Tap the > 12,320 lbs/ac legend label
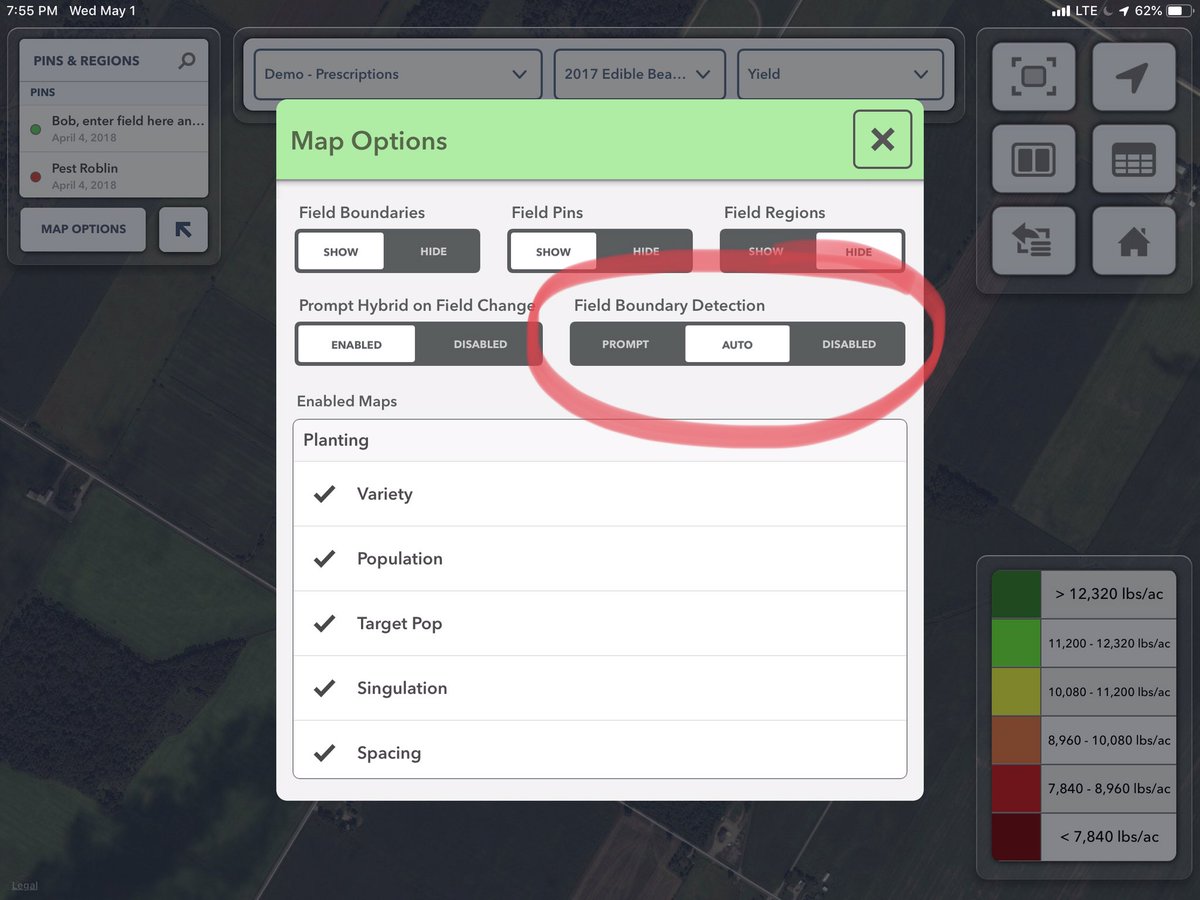1200x900 pixels. (1108, 594)
